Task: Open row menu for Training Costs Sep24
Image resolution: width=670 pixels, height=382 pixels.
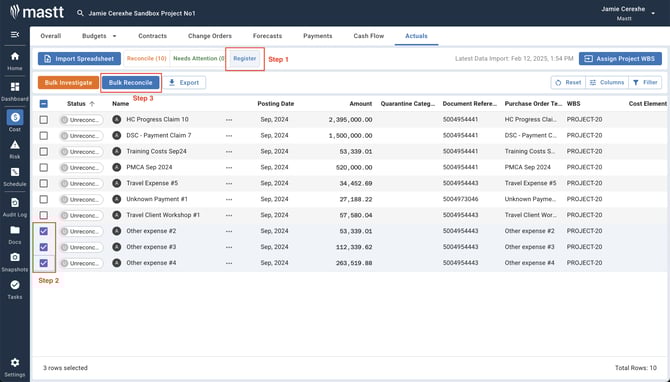Action: pos(229,151)
